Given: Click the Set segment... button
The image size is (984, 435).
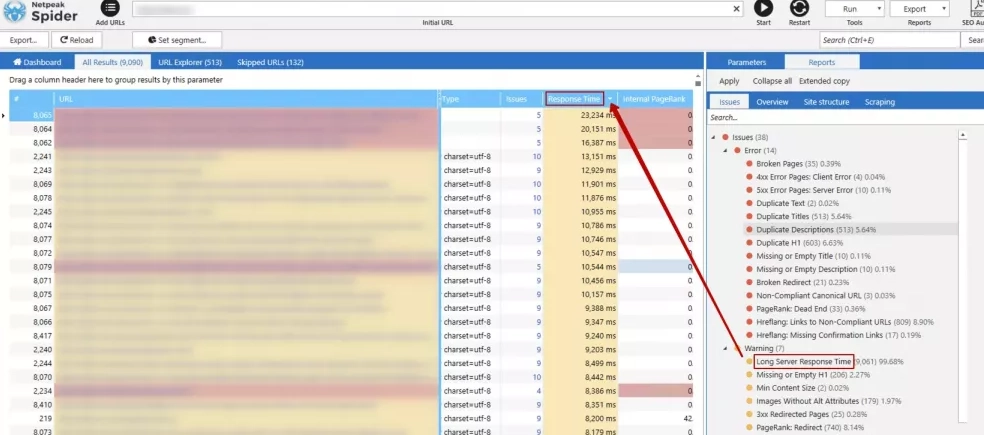Looking at the screenshot, I should tap(177, 40).
